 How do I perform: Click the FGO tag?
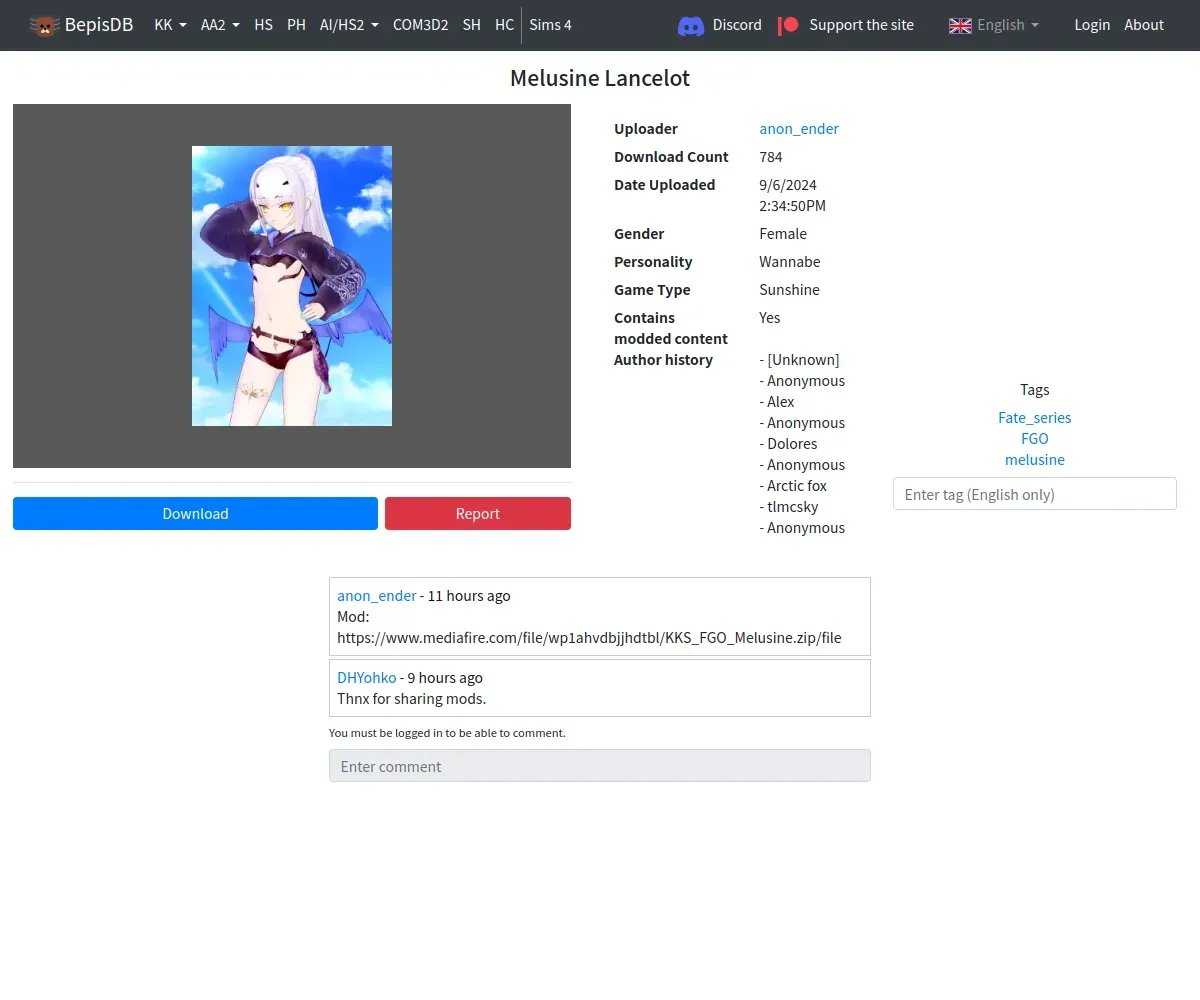(1035, 438)
